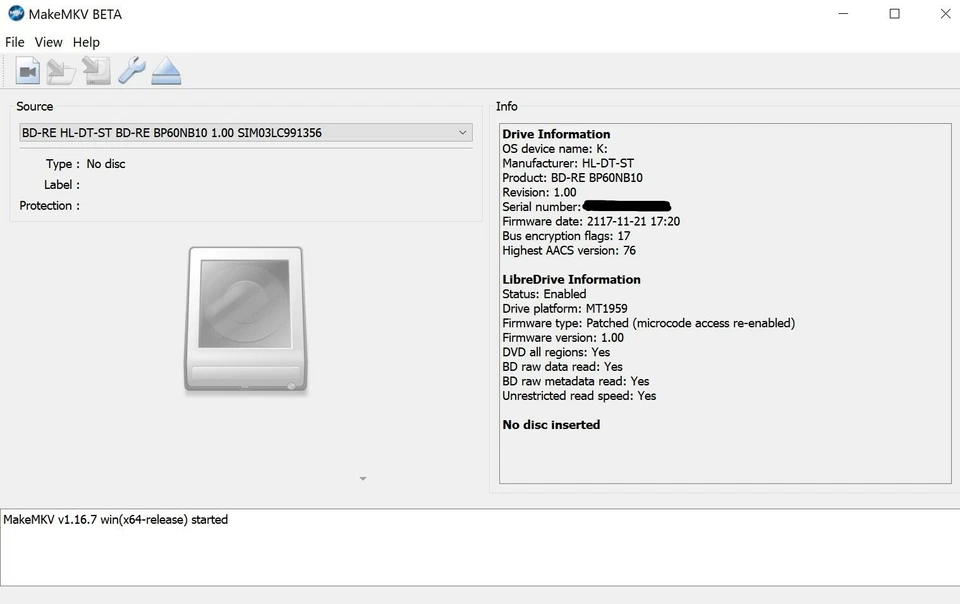Select the Protection field label

pos(49,205)
